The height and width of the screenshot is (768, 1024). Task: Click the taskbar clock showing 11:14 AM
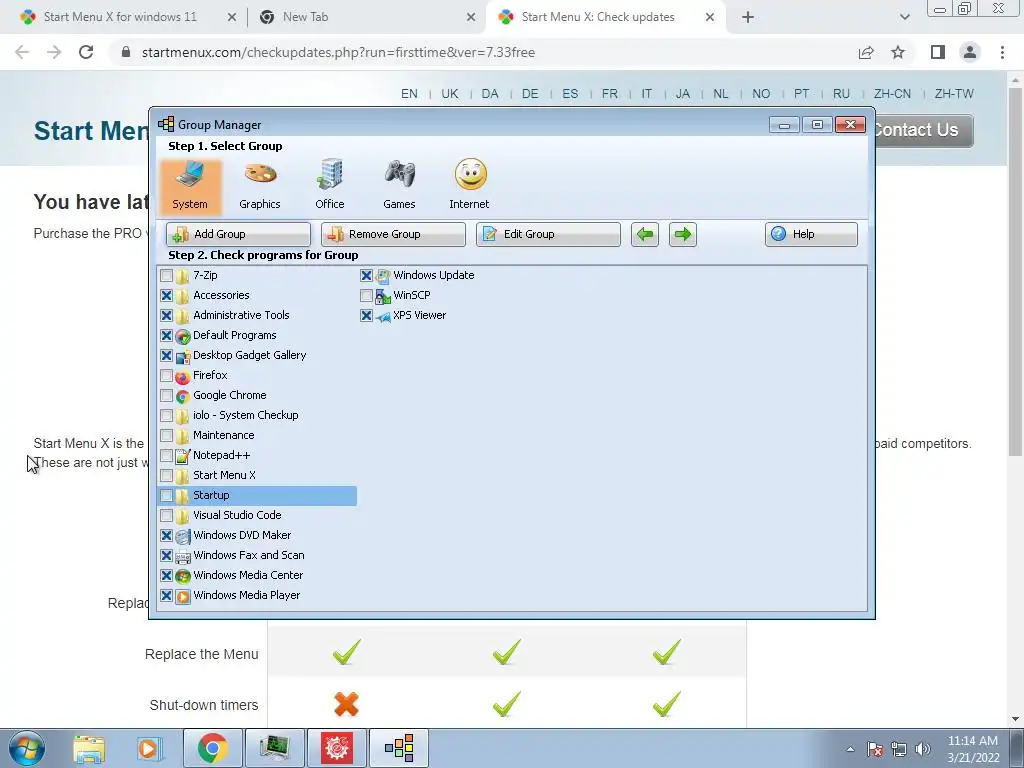tap(972, 749)
